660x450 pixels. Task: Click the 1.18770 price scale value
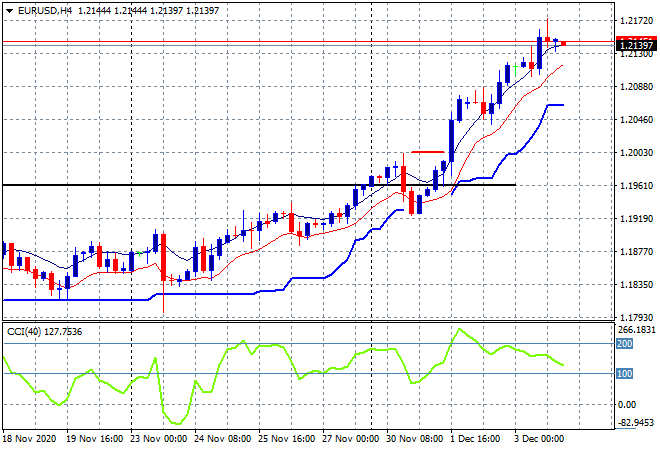point(636,251)
